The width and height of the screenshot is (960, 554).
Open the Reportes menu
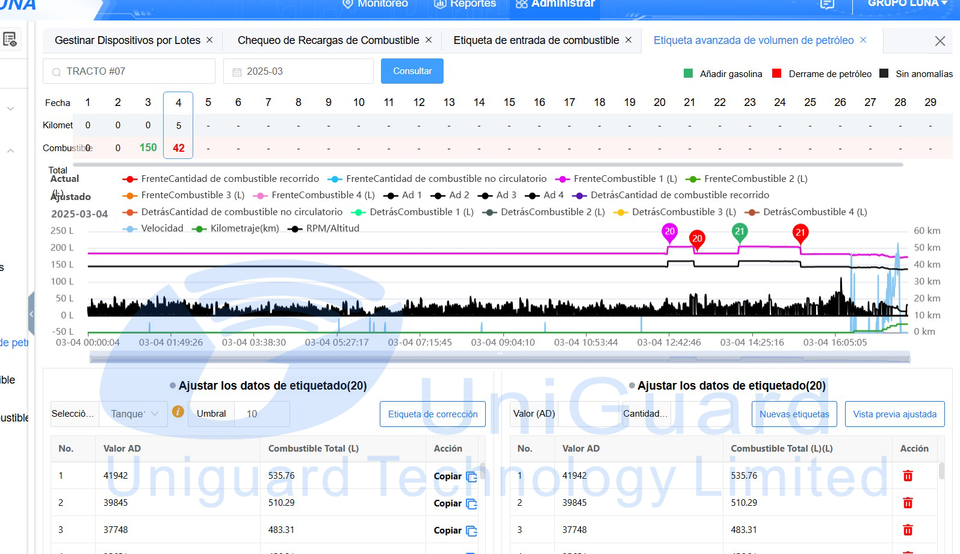(x=464, y=4)
